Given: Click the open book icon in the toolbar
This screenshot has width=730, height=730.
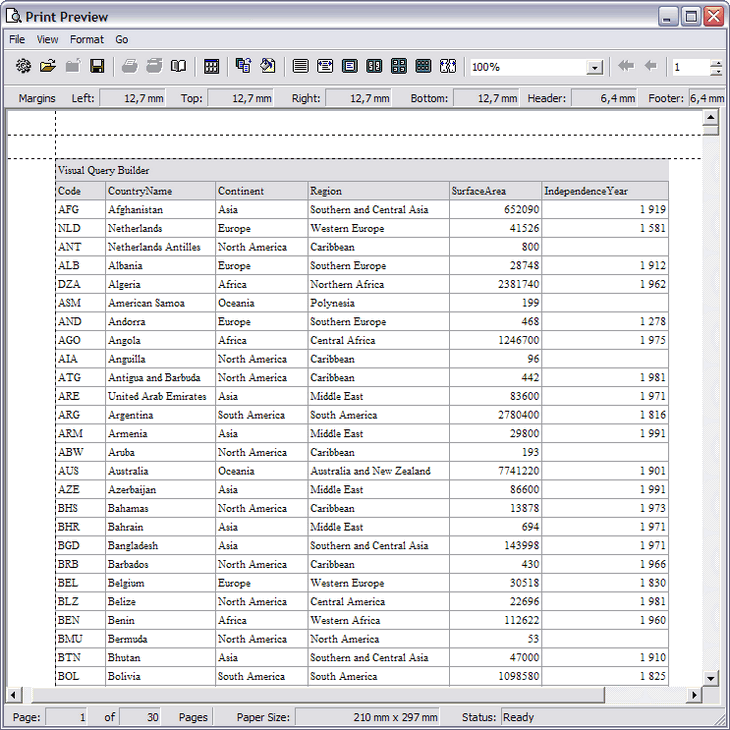Looking at the screenshot, I should click(x=178, y=66).
